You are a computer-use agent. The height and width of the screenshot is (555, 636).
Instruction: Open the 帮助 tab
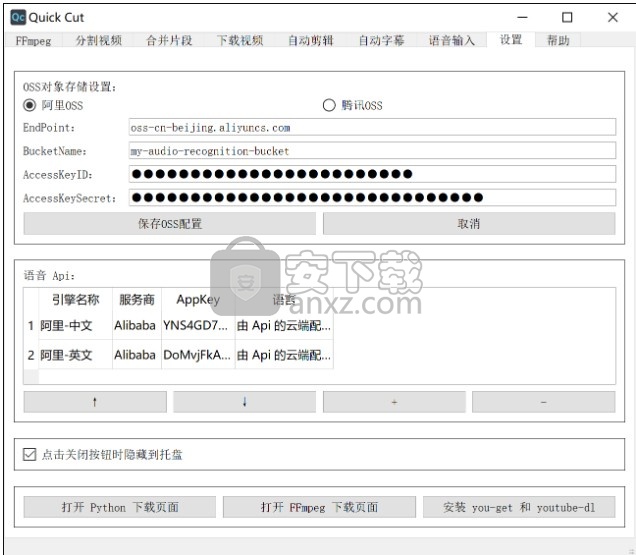[x=558, y=41]
